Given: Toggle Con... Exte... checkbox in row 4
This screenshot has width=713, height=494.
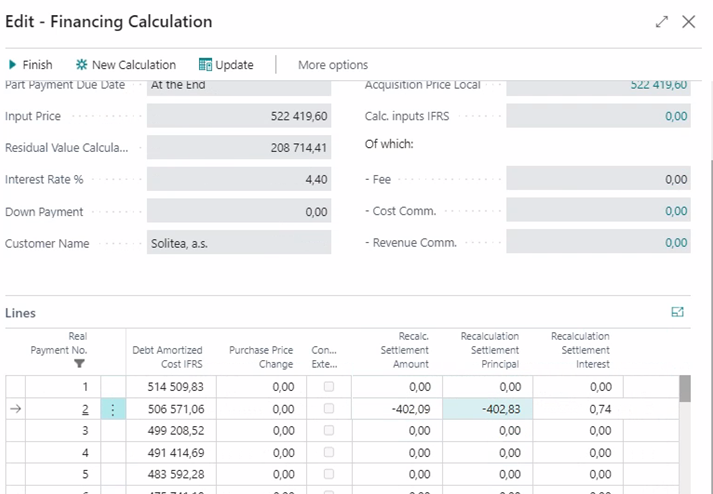Looking at the screenshot, I should point(330,453).
